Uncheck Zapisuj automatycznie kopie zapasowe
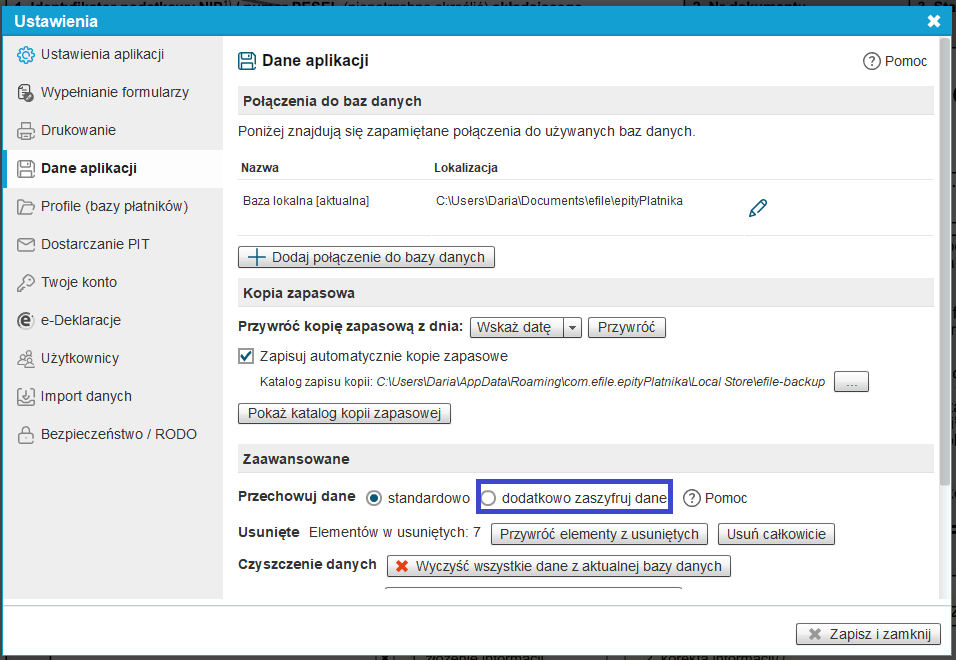This screenshot has width=956, height=660. tap(246, 355)
